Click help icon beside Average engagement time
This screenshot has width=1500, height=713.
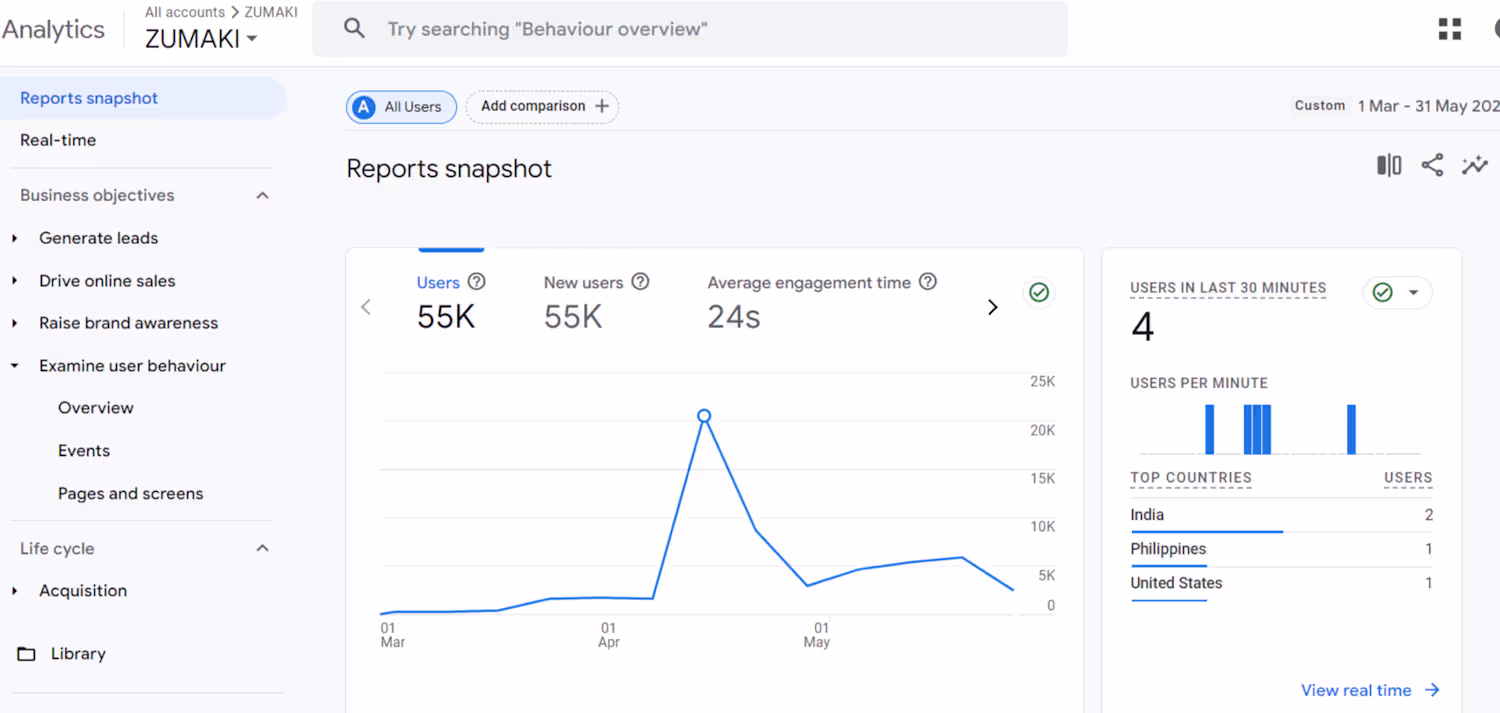click(928, 282)
